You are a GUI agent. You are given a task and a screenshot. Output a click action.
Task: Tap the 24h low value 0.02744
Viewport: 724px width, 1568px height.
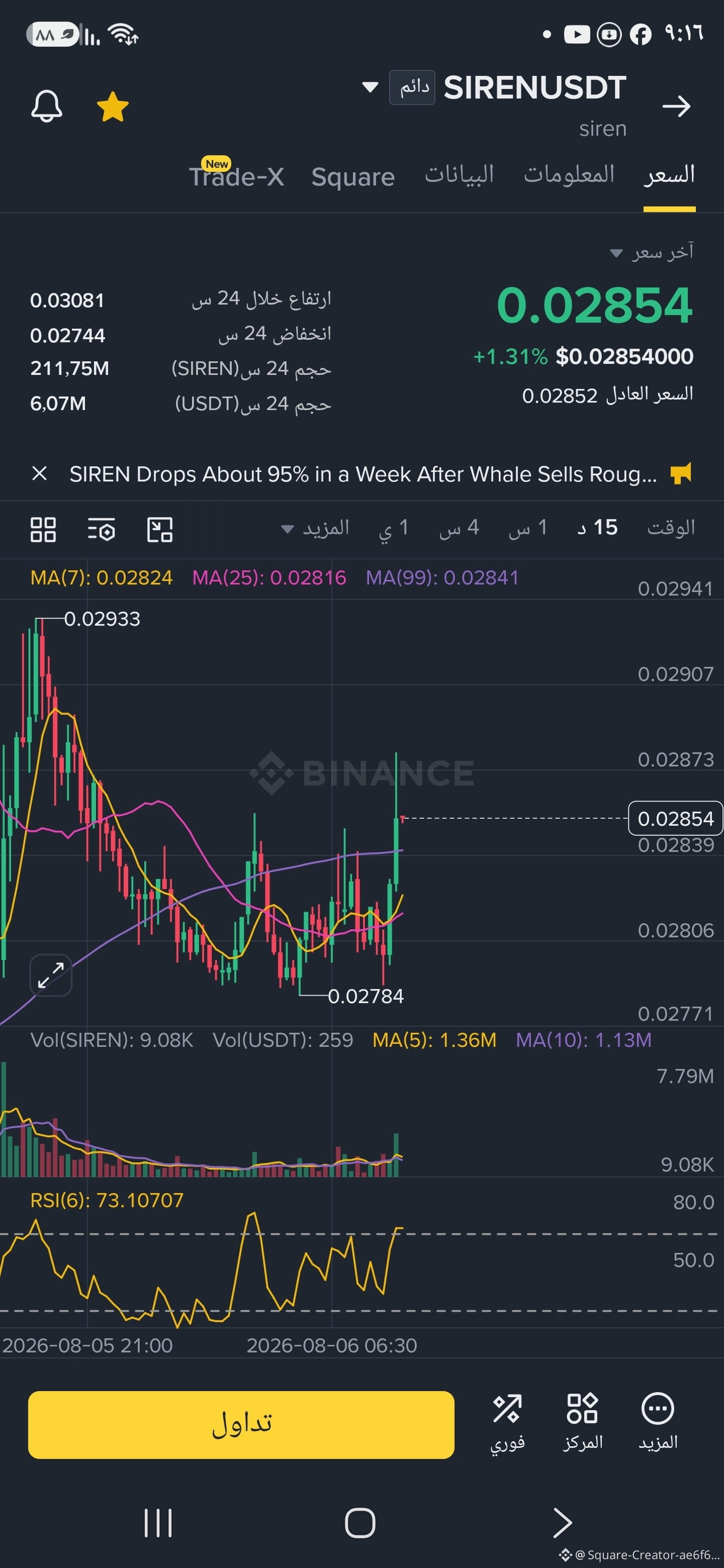coord(67,335)
